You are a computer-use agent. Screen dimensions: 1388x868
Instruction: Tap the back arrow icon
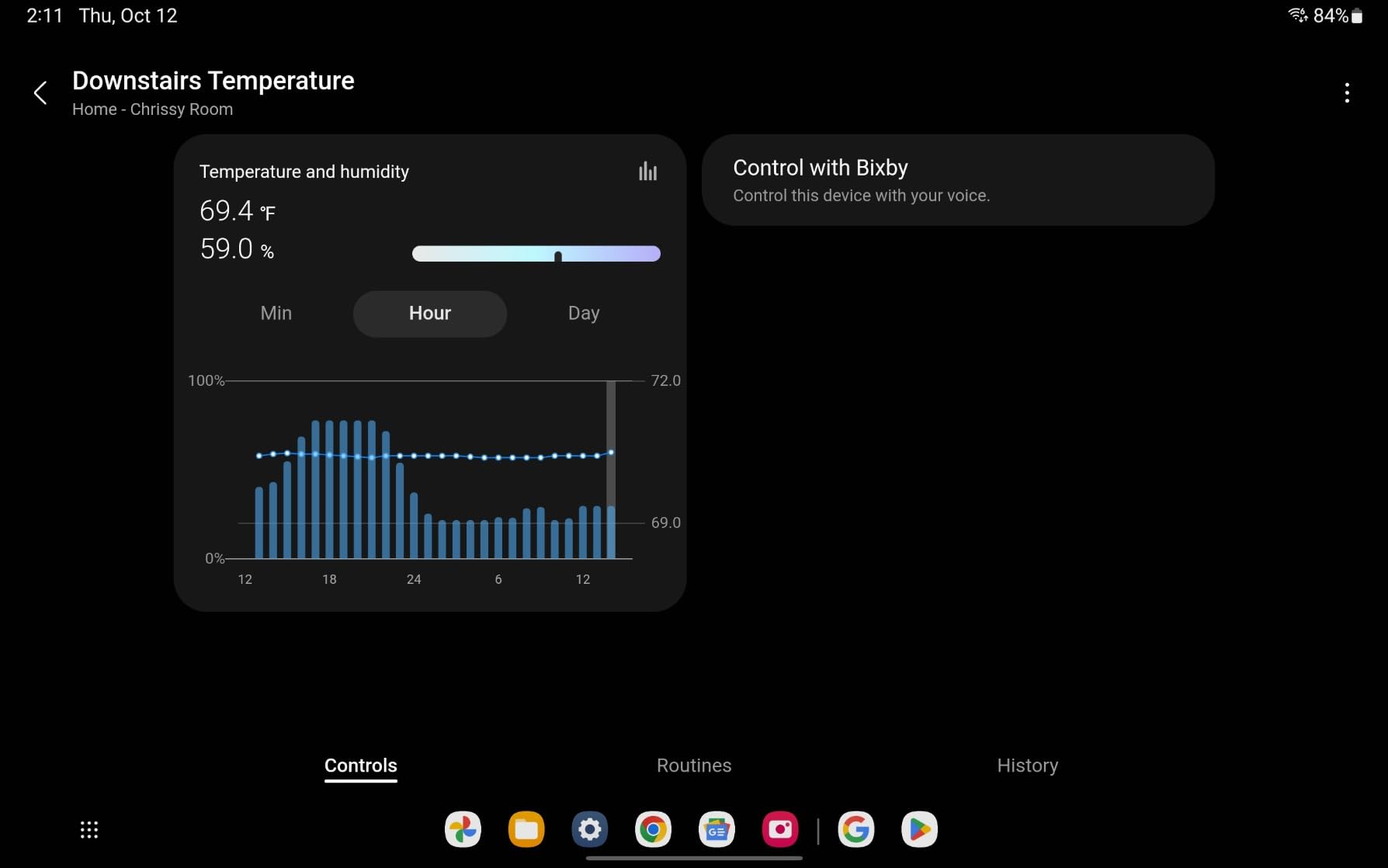pyautogui.click(x=40, y=93)
